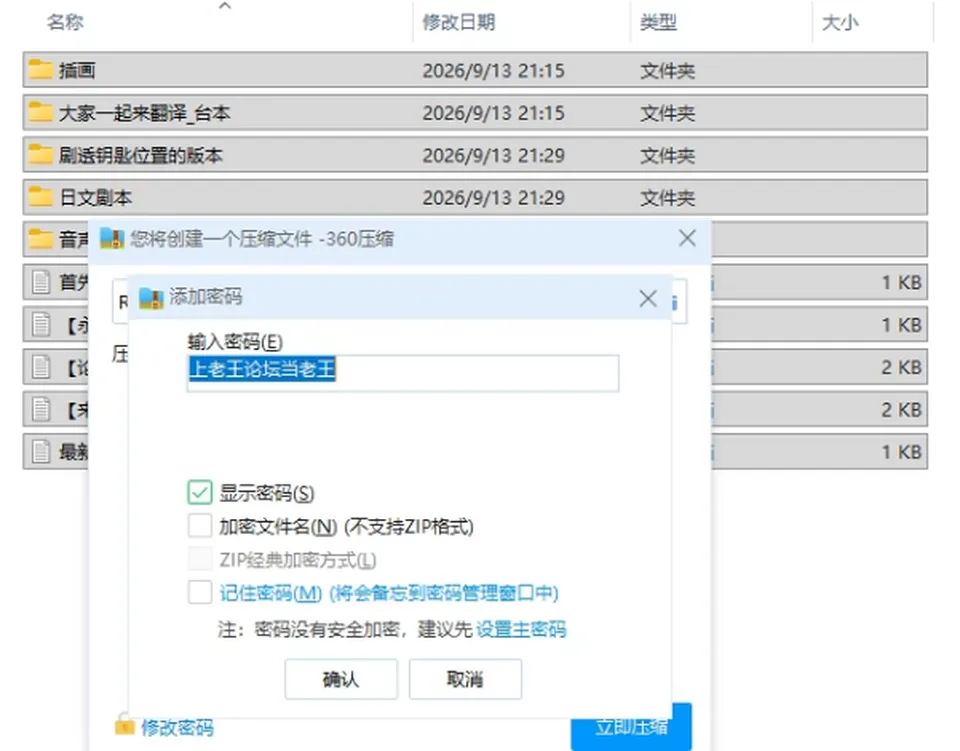Select the 日文剧本 folder icon
Image resolution: width=960 pixels, height=751 pixels.
click(40, 197)
